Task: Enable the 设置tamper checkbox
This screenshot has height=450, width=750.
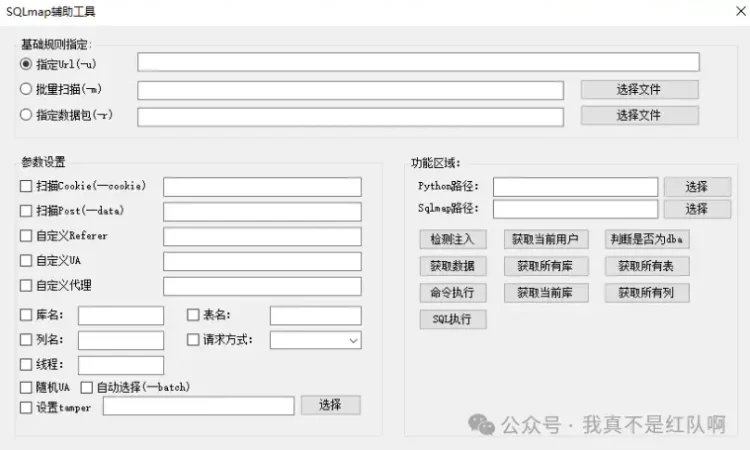Action: tap(26, 407)
